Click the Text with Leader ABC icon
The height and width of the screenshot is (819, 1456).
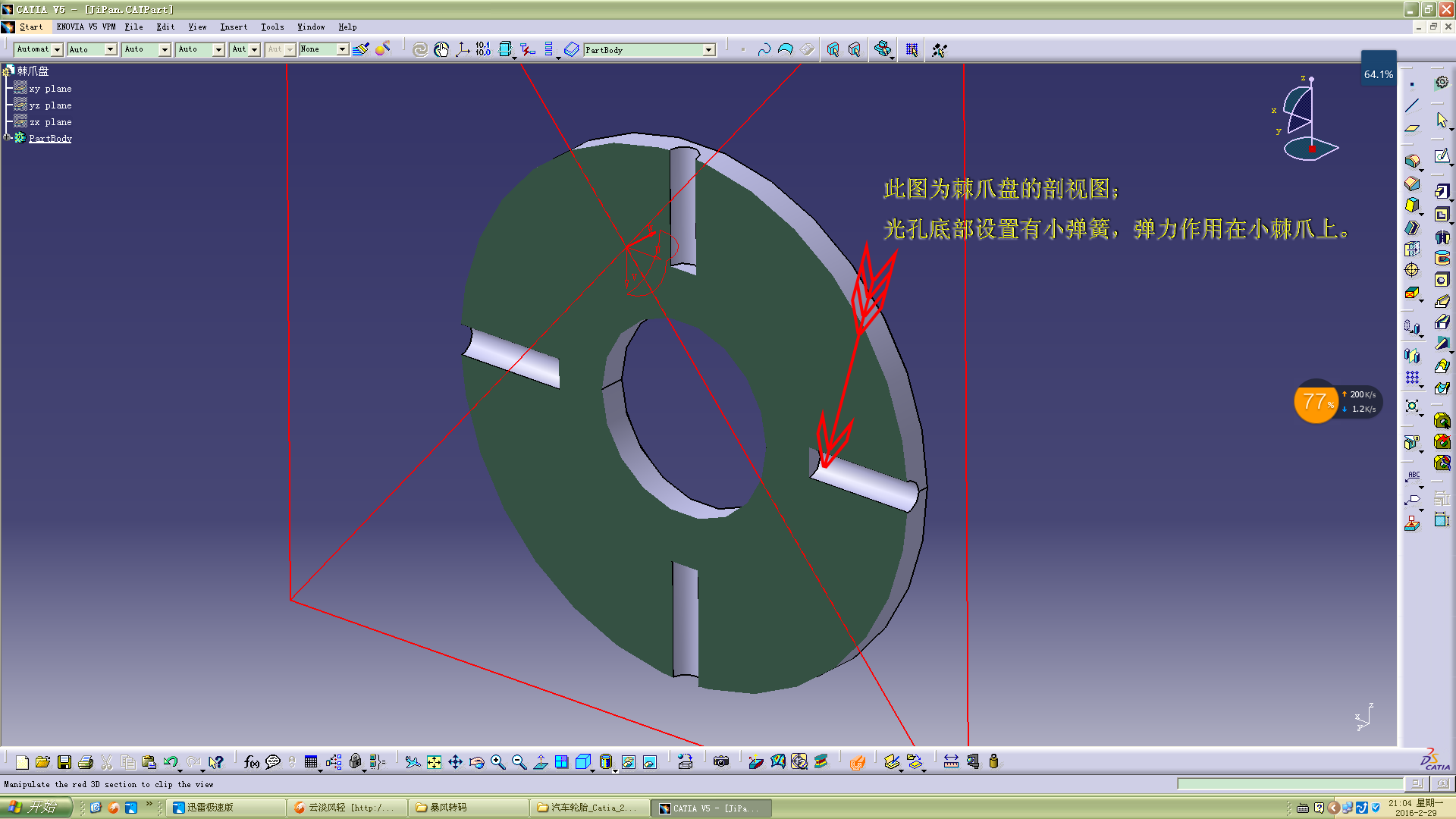pos(1412,477)
